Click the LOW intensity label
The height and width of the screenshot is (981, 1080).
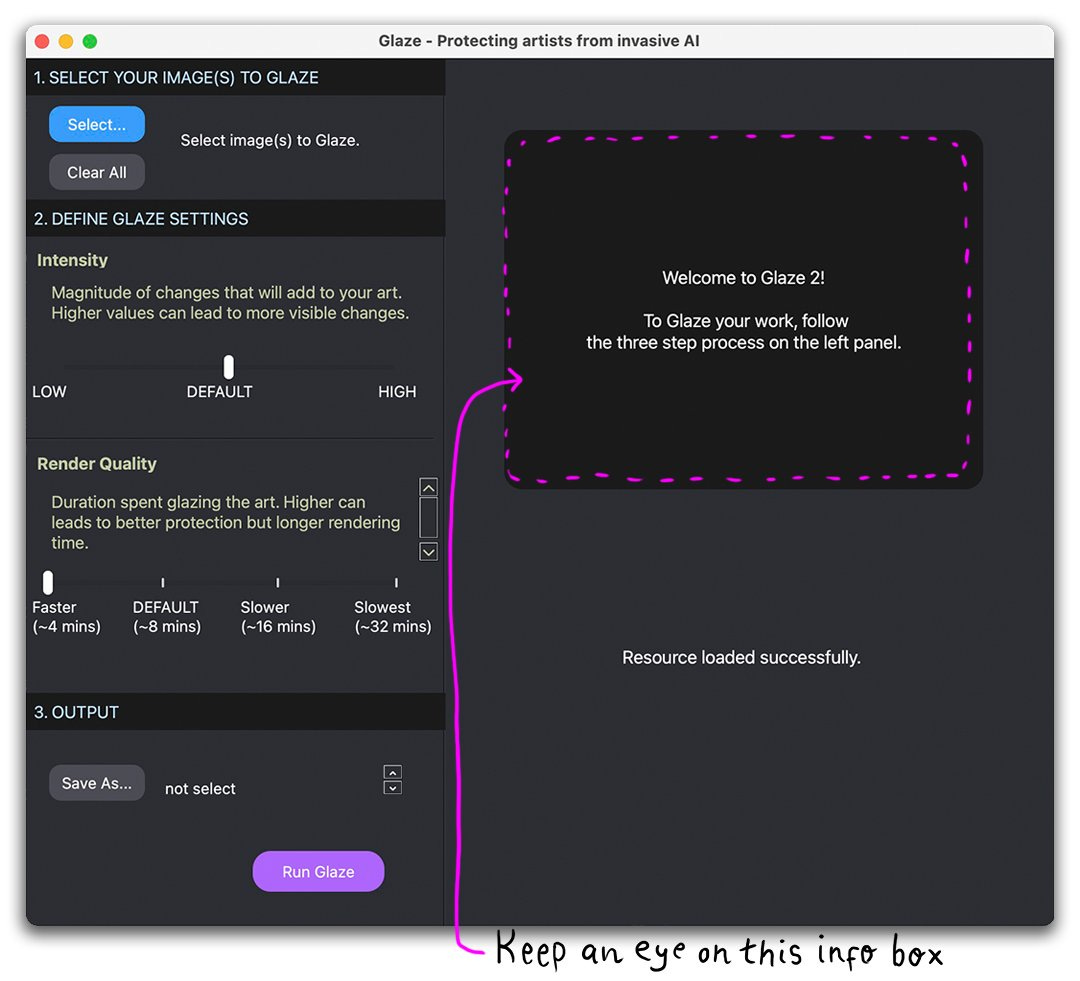tap(50, 392)
